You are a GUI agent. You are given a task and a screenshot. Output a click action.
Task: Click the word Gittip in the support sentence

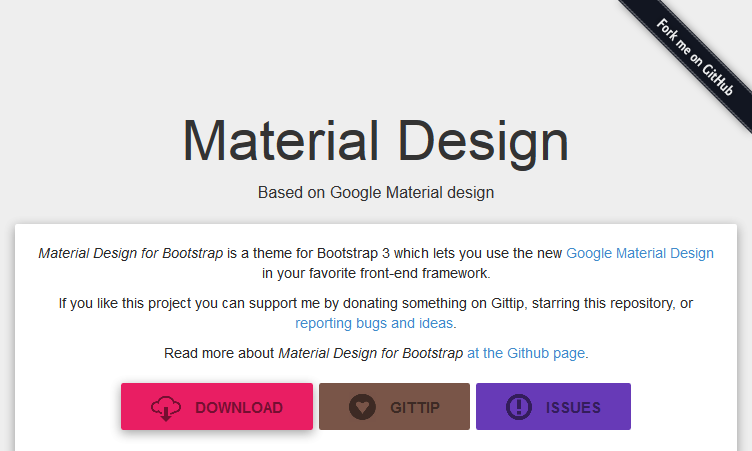click(x=509, y=303)
